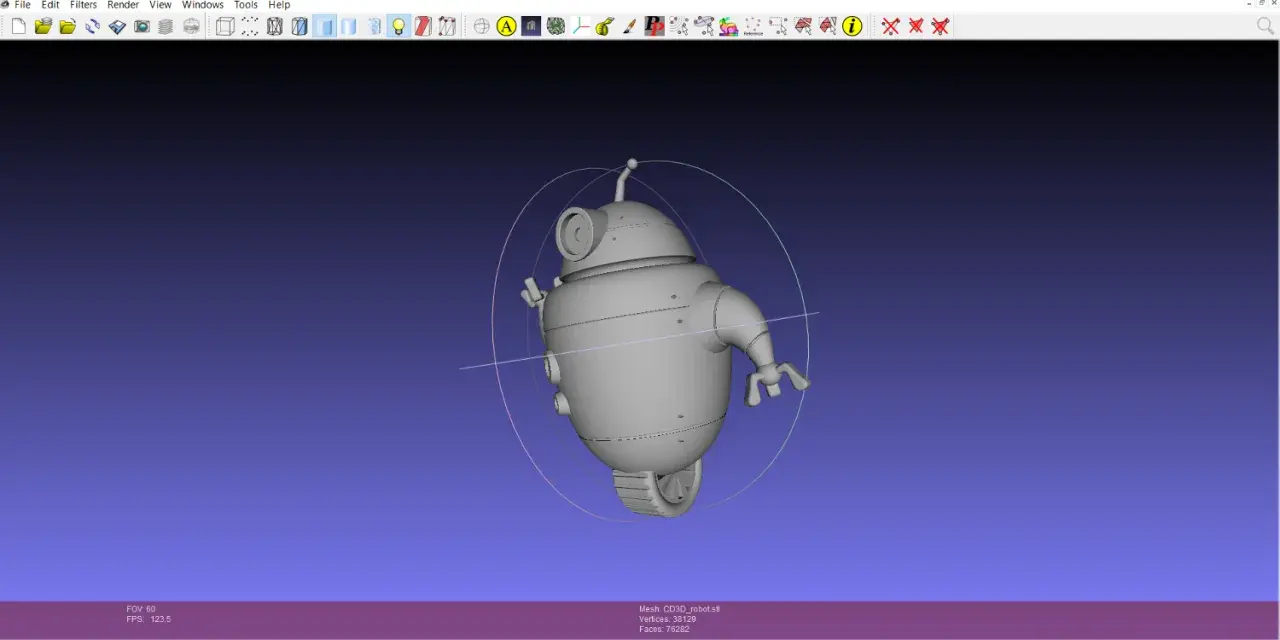
Task: Show the layer dialog stack icon
Action: (x=166, y=26)
